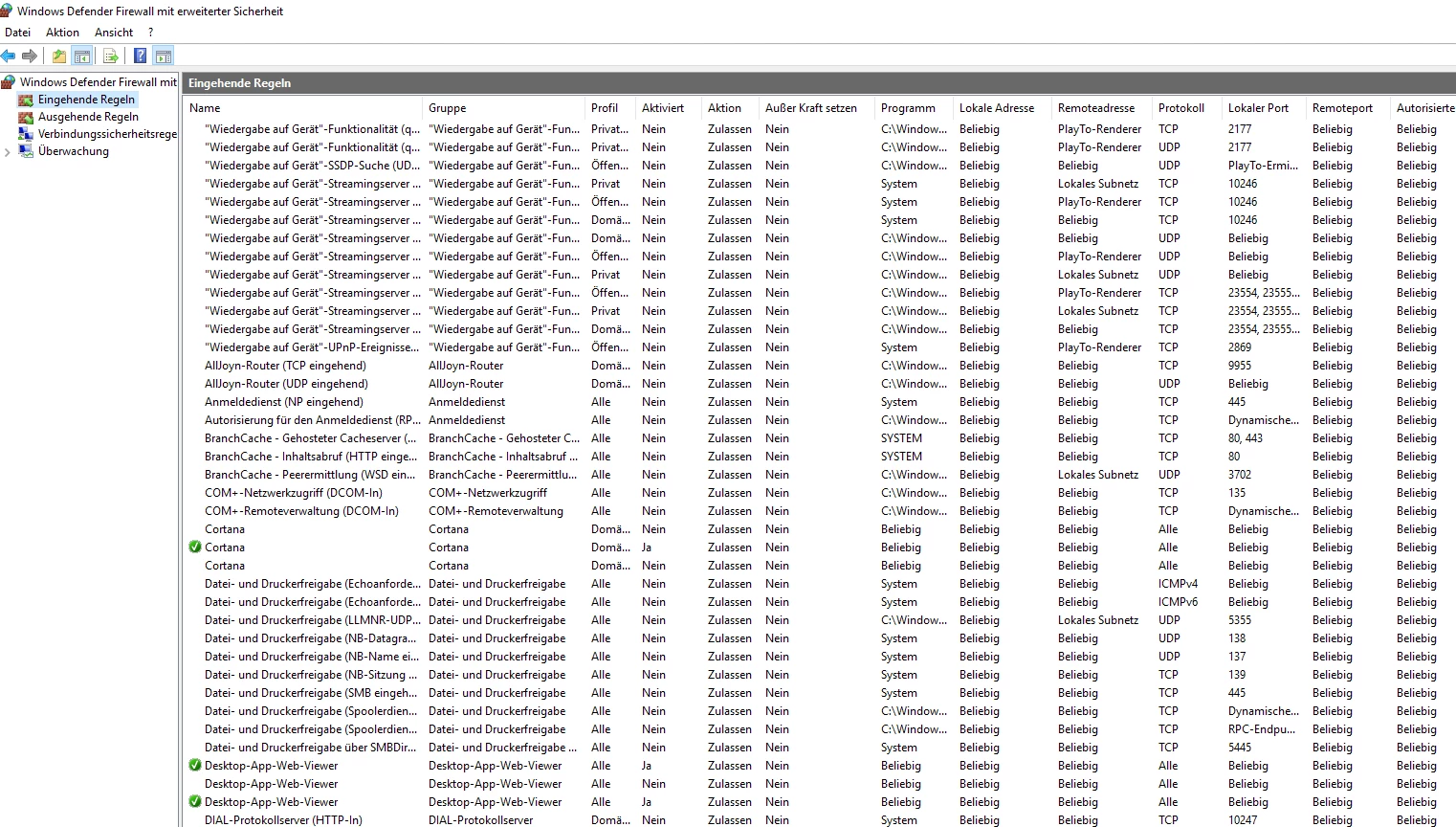Click the blue Back arrow in toolbar
1456x827 pixels.
(9, 56)
